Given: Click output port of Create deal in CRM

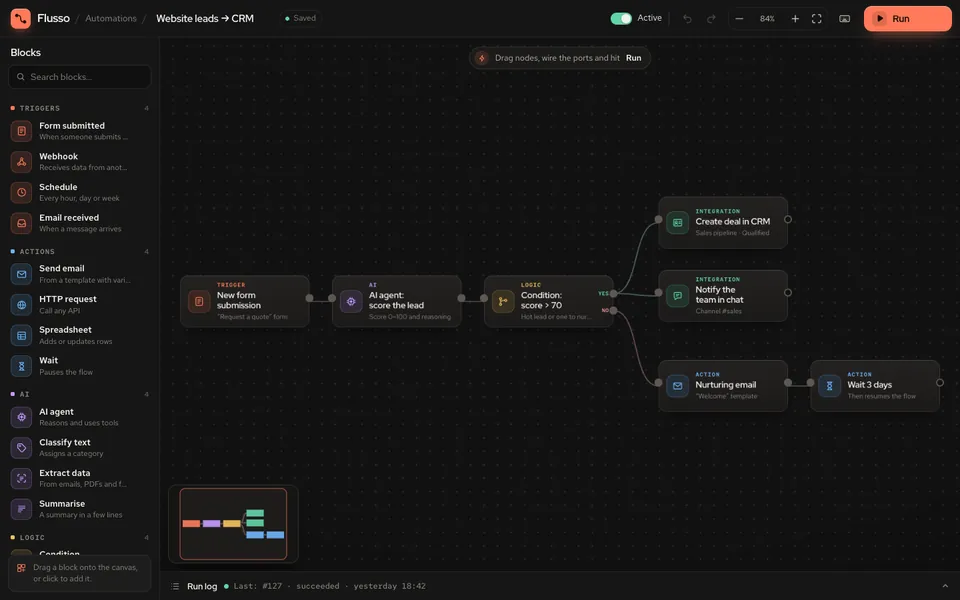Looking at the screenshot, I should [788, 219].
